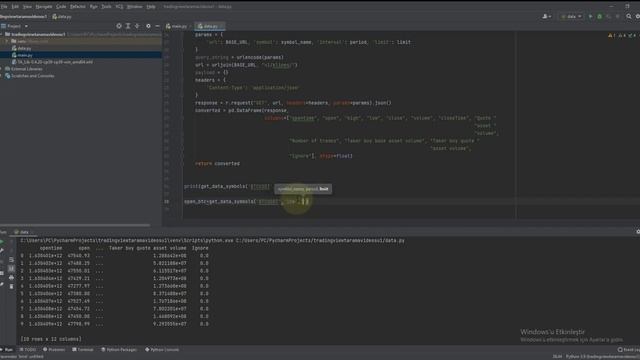Click the project horizontal scrollbar
The image size is (640, 360).
(76, 225)
